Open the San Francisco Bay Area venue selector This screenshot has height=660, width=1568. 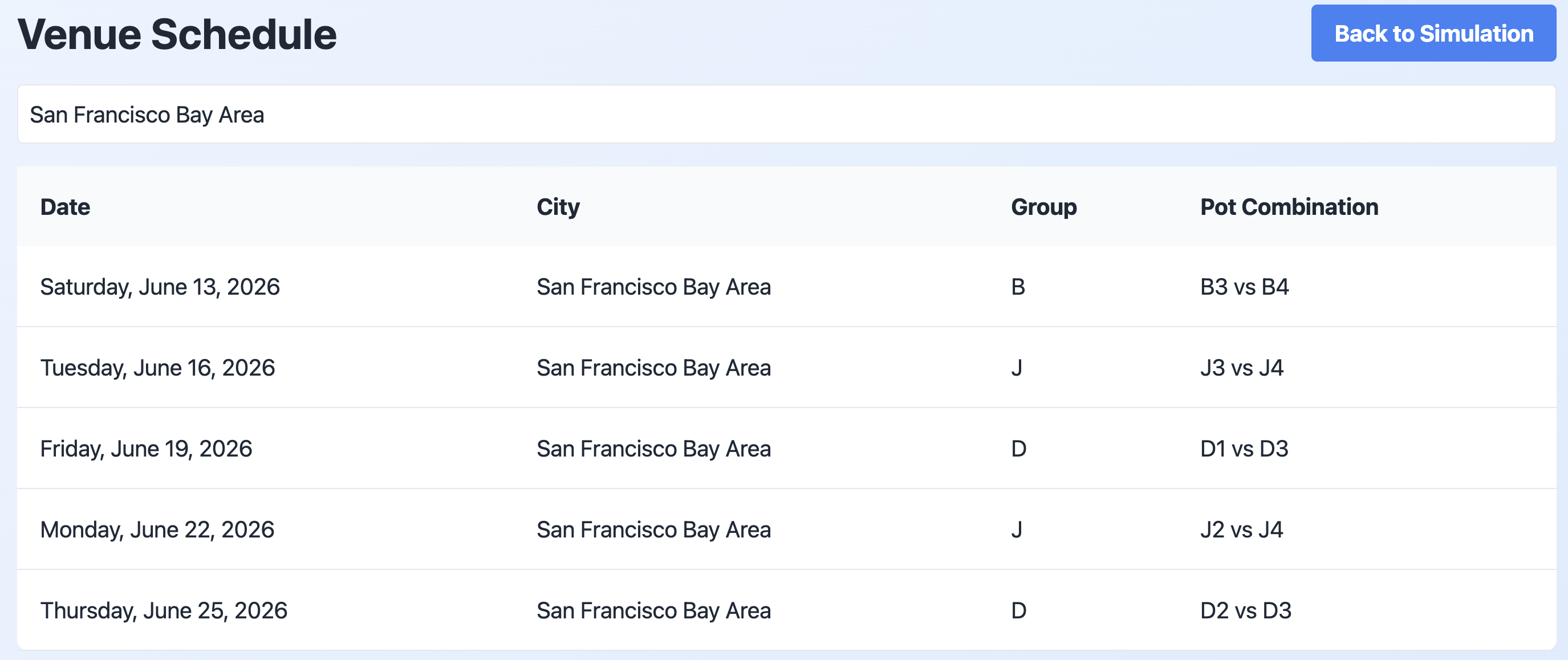(x=785, y=115)
